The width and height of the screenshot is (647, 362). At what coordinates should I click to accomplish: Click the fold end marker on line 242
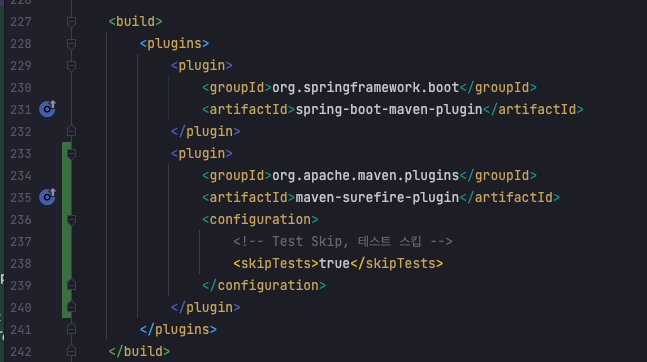click(x=71, y=351)
